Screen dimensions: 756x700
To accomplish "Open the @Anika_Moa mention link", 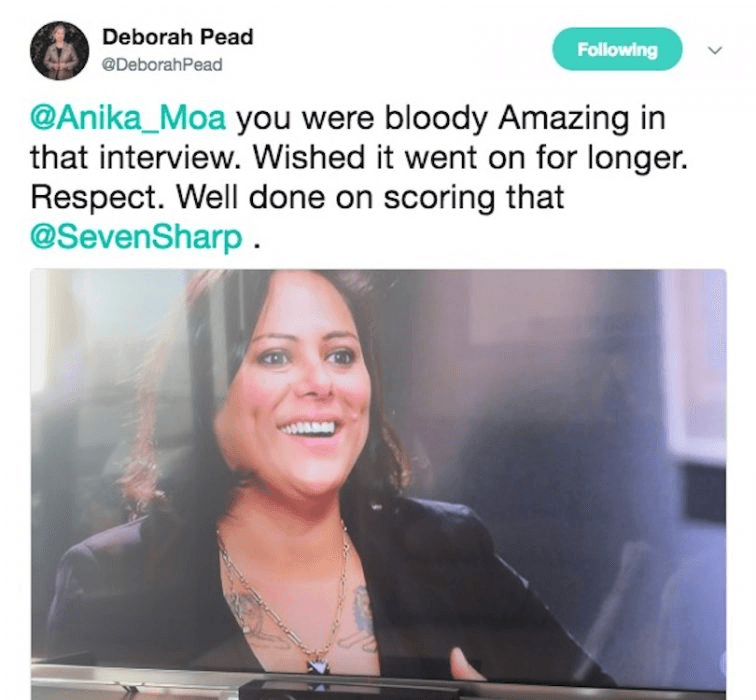I will point(128,118).
